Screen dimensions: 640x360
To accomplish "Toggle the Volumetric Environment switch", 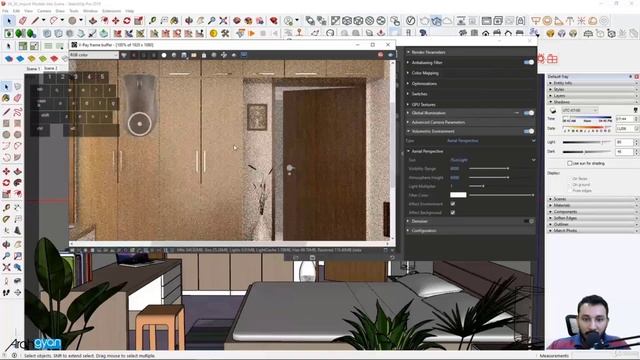I will (529, 131).
